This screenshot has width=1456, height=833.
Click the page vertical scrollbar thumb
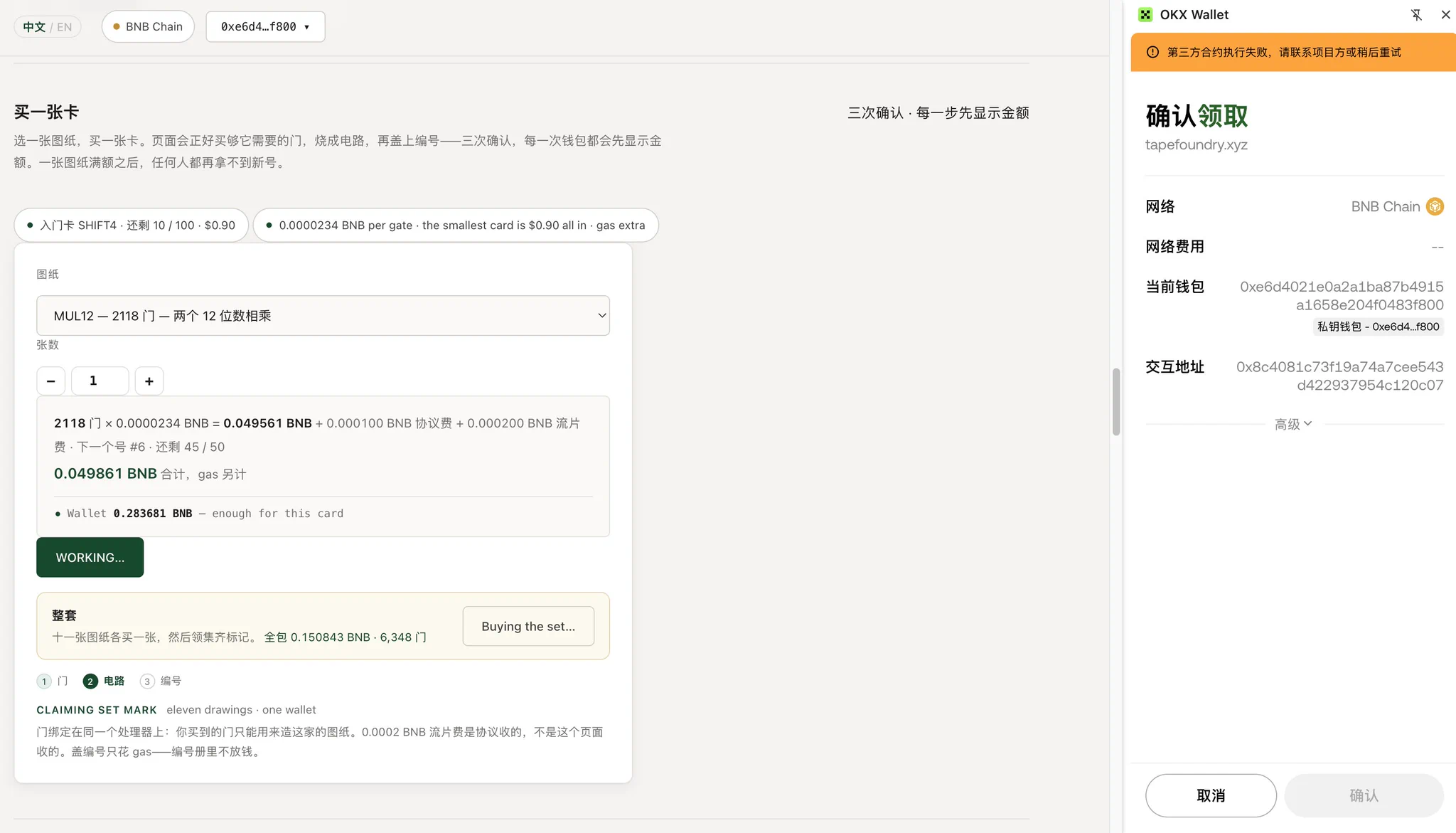click(x=1116, y=402)
